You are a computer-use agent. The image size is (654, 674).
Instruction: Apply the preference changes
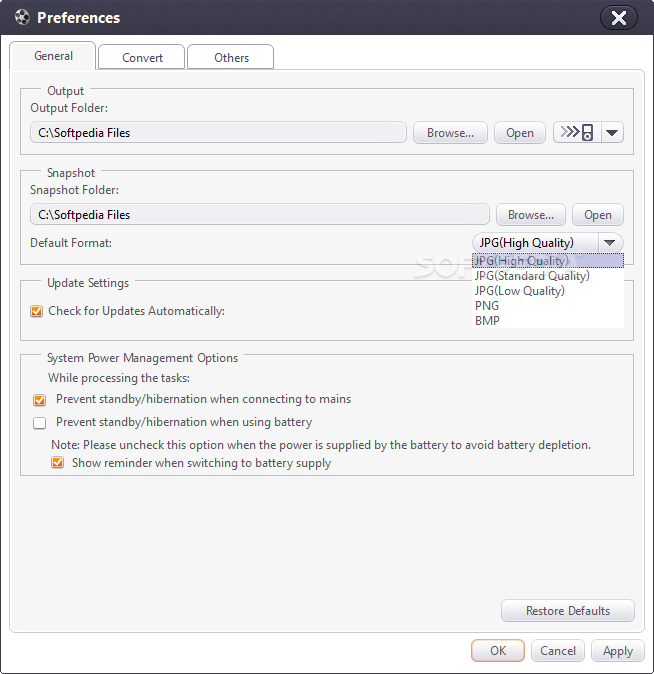(618, 651)
